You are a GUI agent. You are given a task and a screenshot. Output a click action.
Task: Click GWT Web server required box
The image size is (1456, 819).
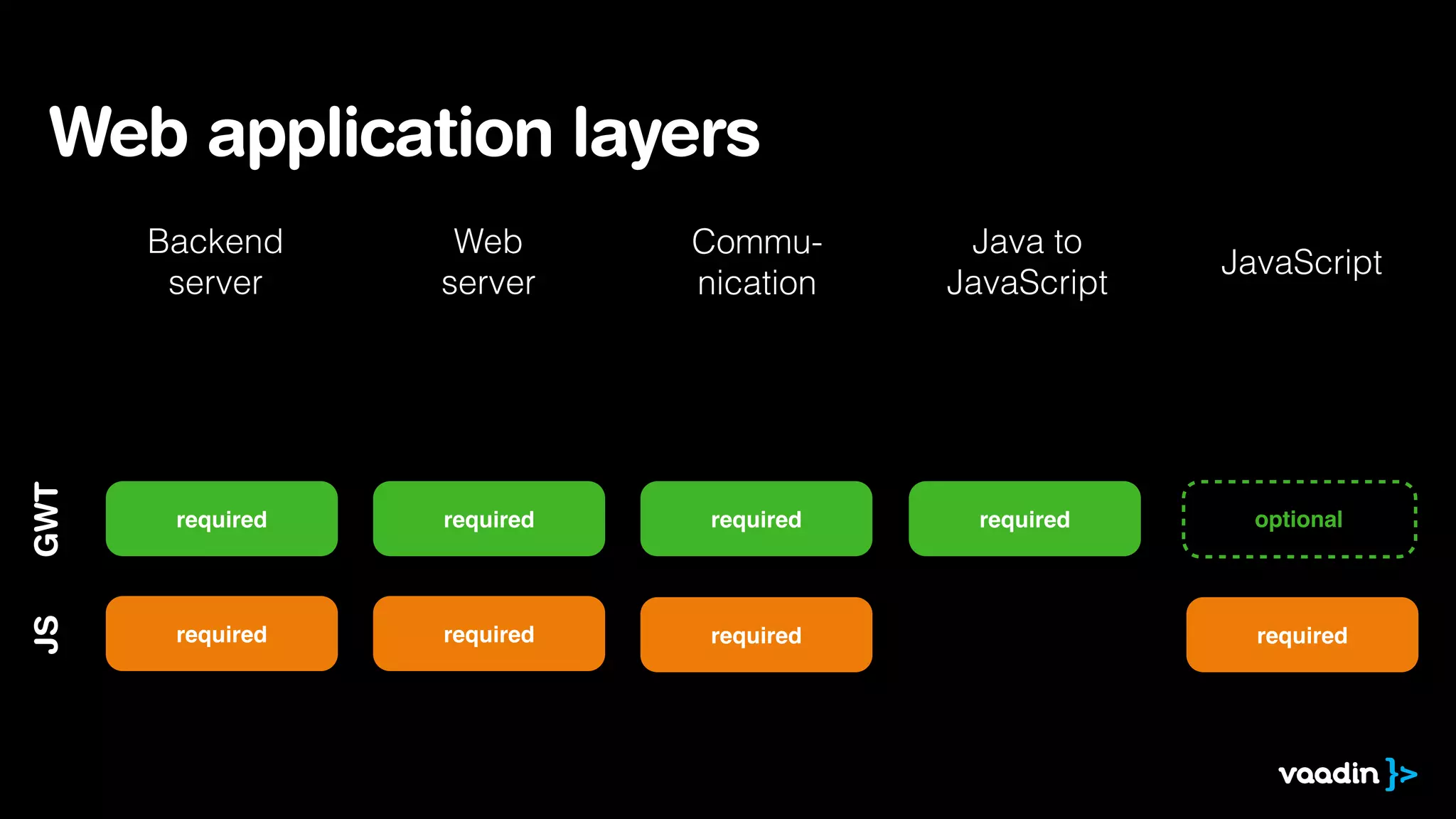[x=488, y=519]
